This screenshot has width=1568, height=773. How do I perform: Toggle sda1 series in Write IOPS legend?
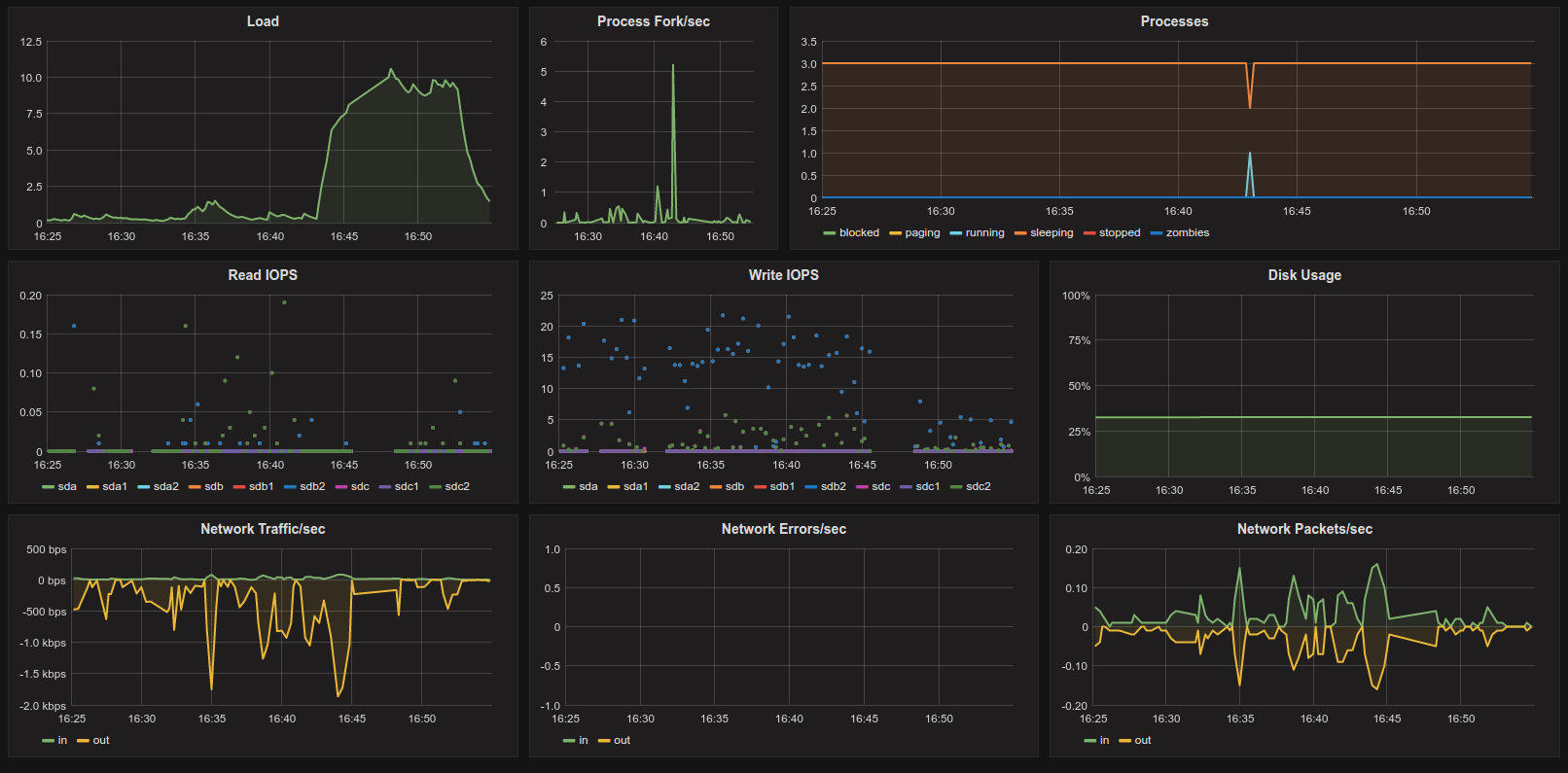tap(628, 486)
